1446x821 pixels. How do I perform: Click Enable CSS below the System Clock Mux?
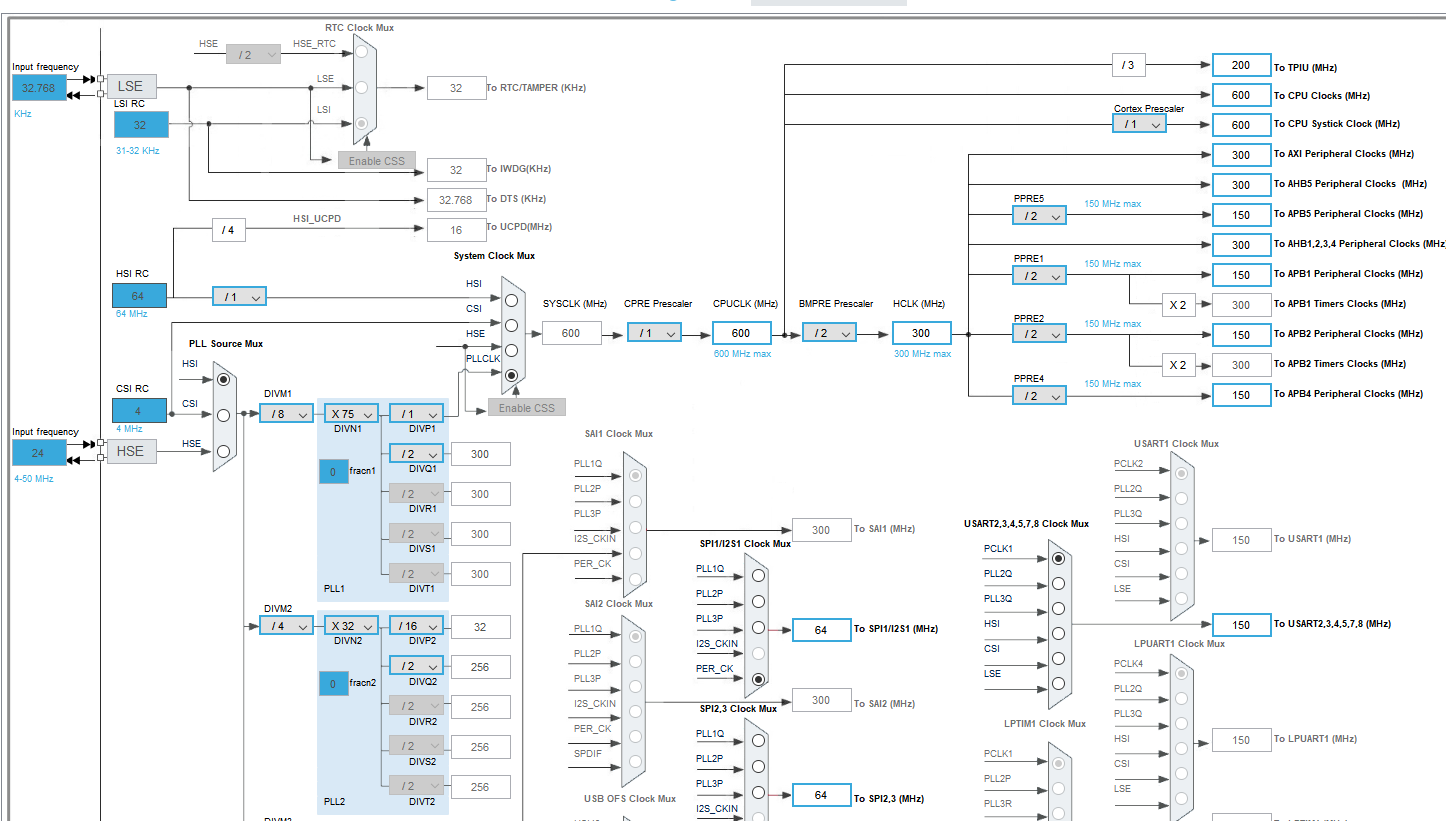[525, 407]
